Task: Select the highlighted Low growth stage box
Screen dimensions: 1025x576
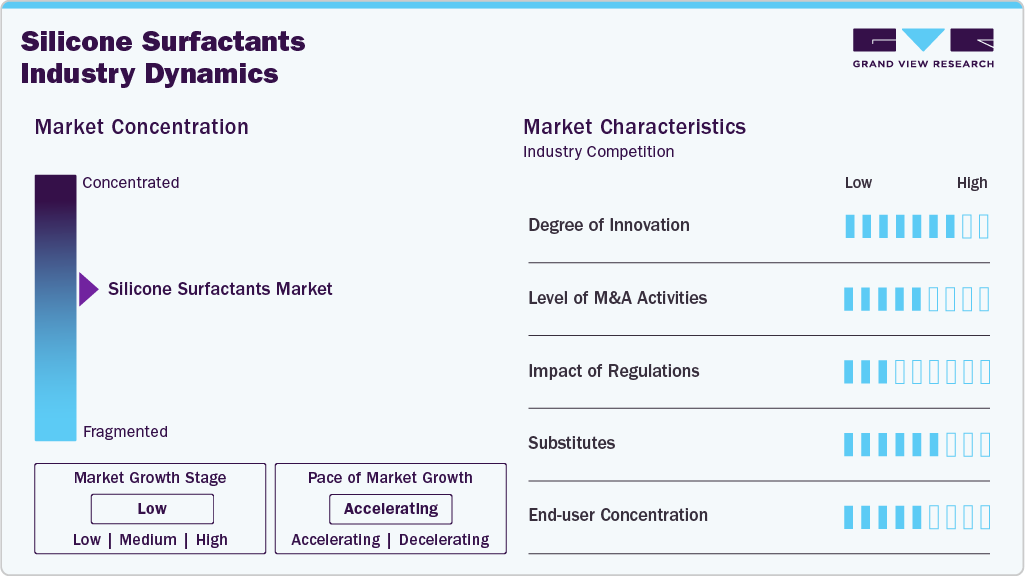Action: tap(152, 509)
